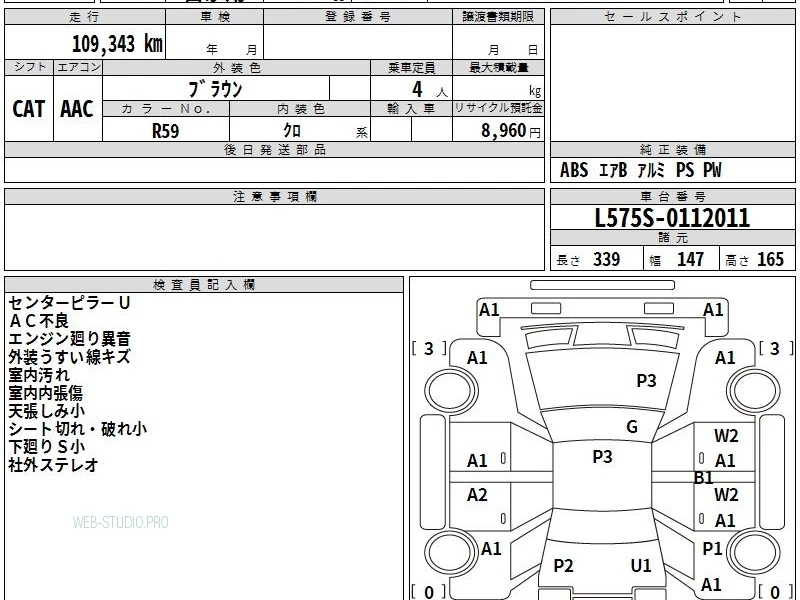Click the カラーNo. label
The height and width of the screenshot is (600, 800).
(x=166, y=109)
